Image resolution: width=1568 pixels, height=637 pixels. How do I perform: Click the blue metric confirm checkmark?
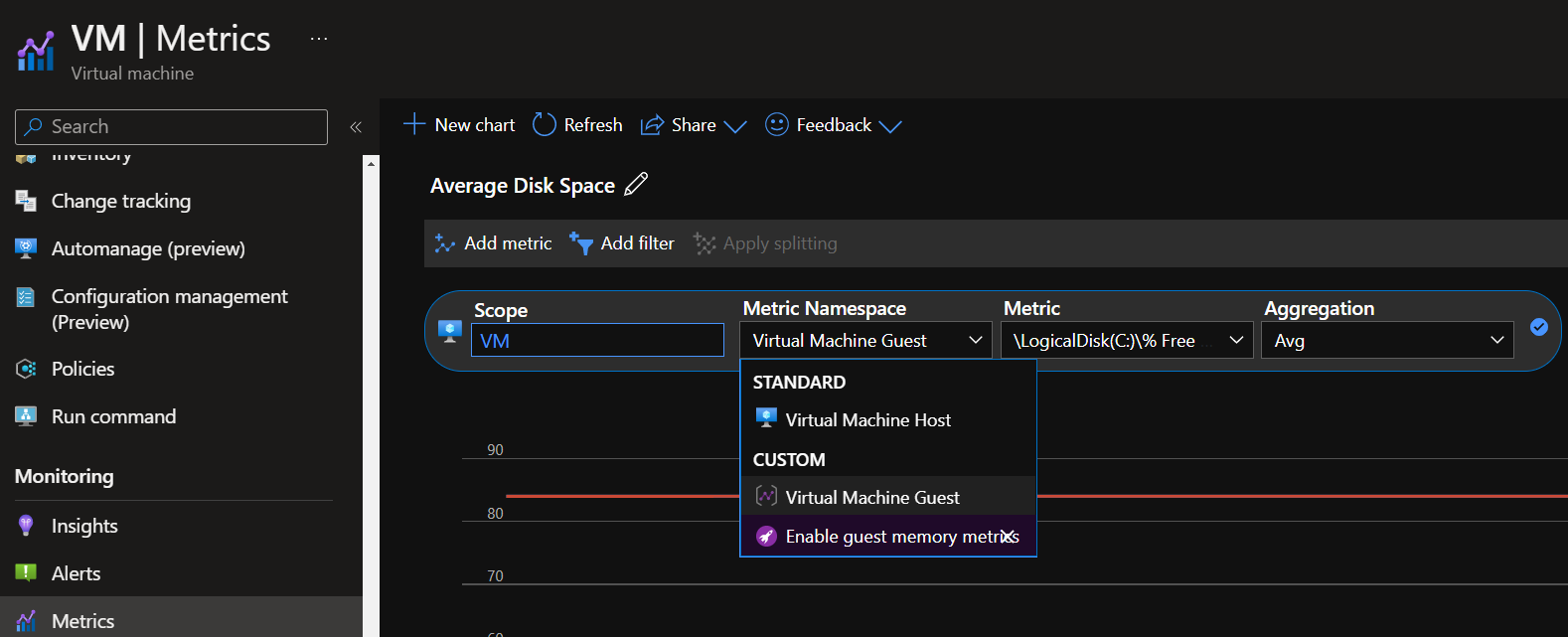pos(1539,327)
